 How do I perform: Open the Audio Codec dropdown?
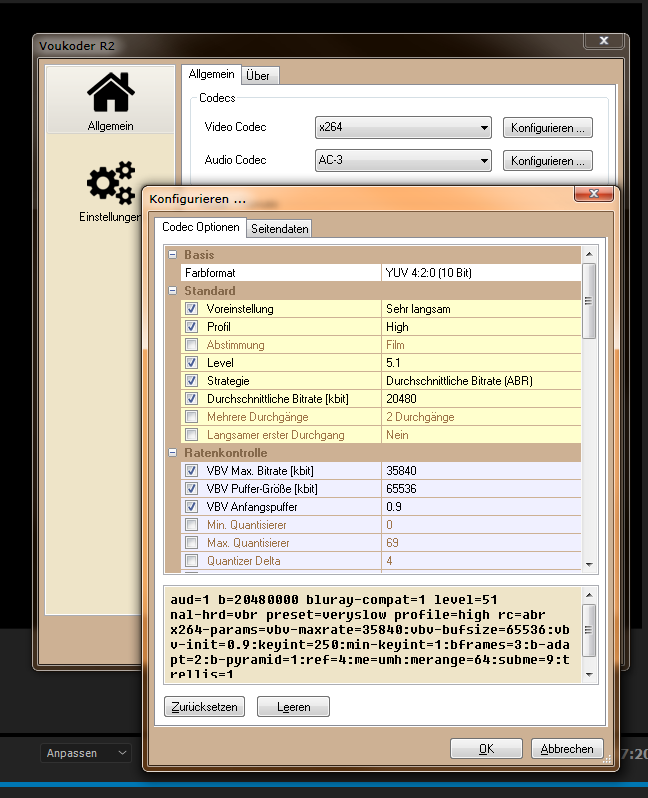tap(403, 160)
